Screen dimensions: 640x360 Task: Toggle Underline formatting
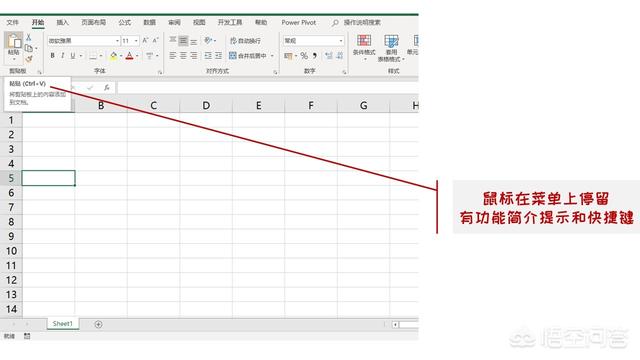pos(73,56)
